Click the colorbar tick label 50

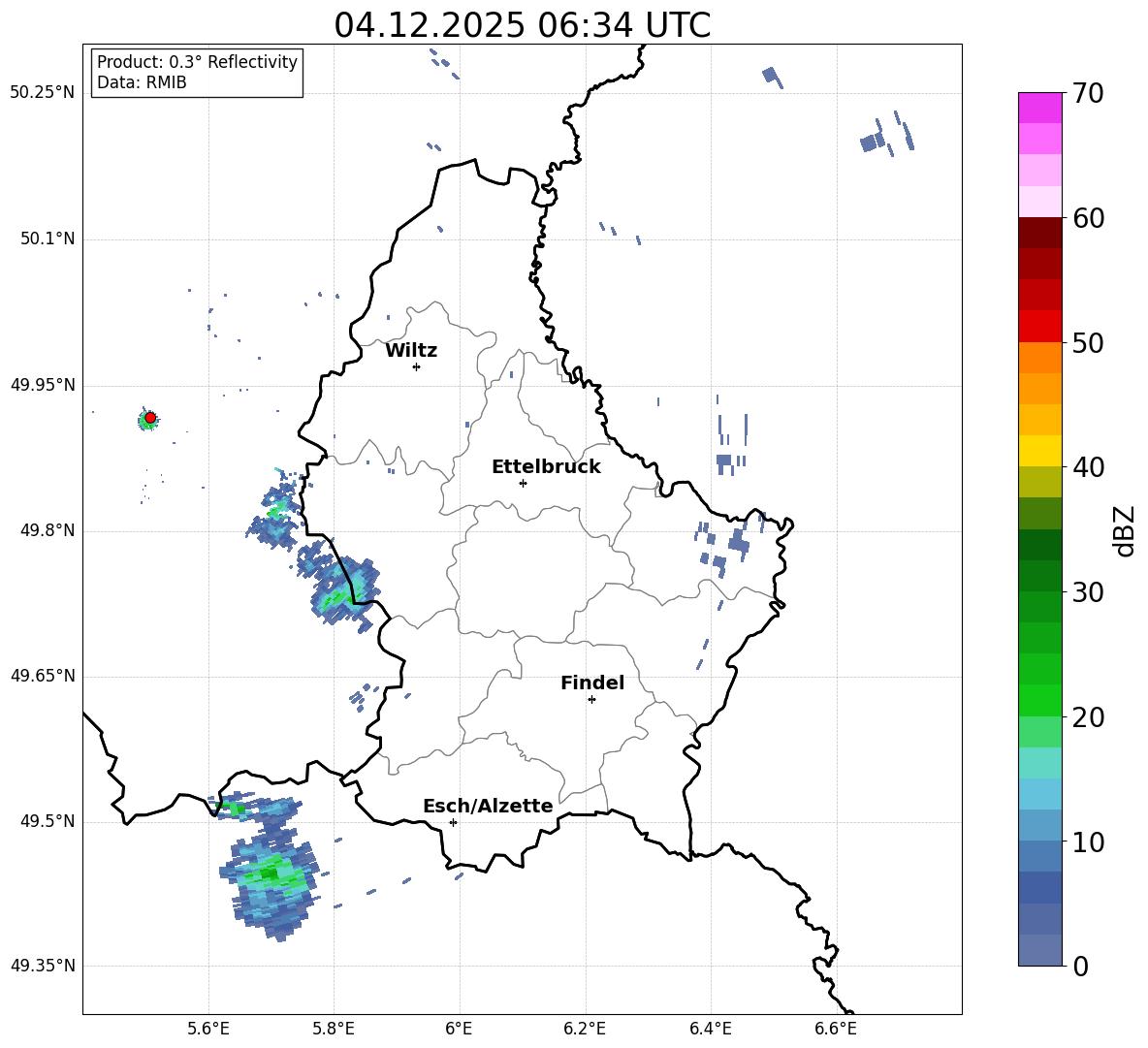click(1088, 343)
